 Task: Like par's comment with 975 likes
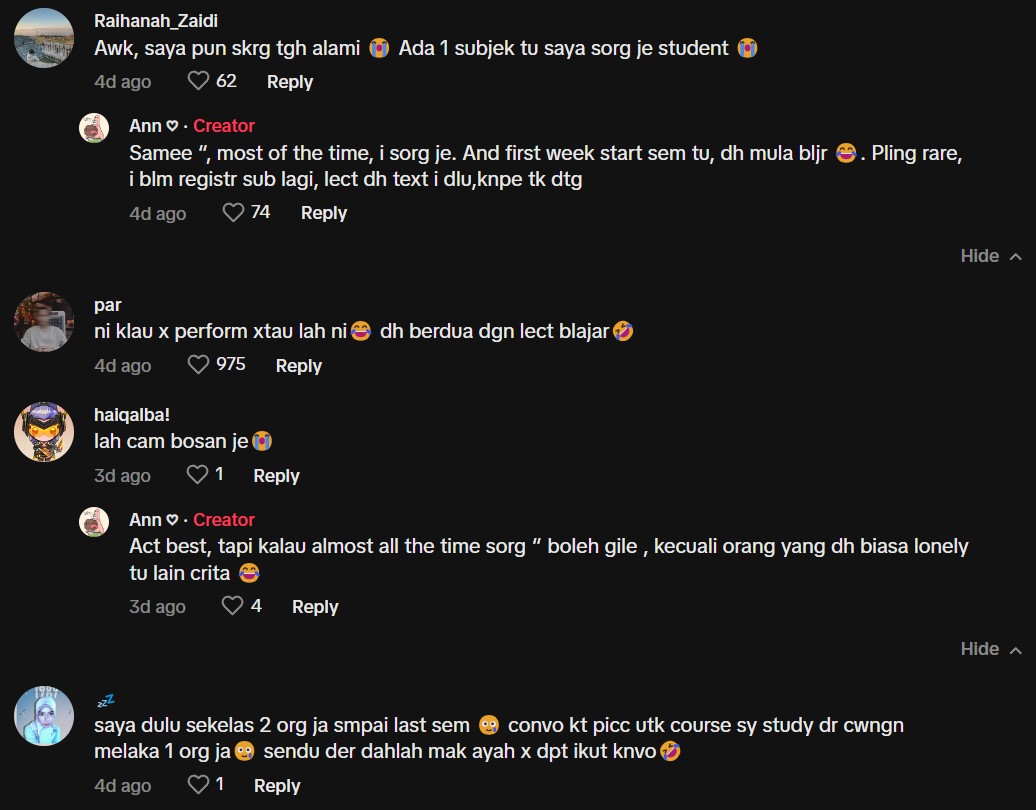pos(198,365)
